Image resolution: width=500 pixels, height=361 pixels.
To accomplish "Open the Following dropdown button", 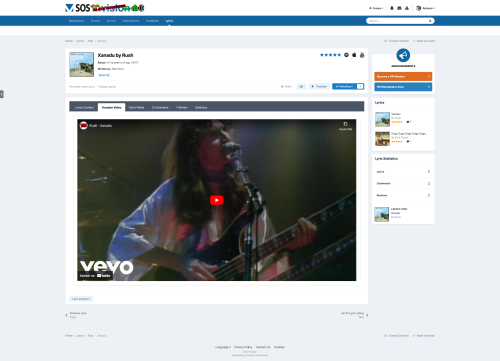I will coord(344,86).
